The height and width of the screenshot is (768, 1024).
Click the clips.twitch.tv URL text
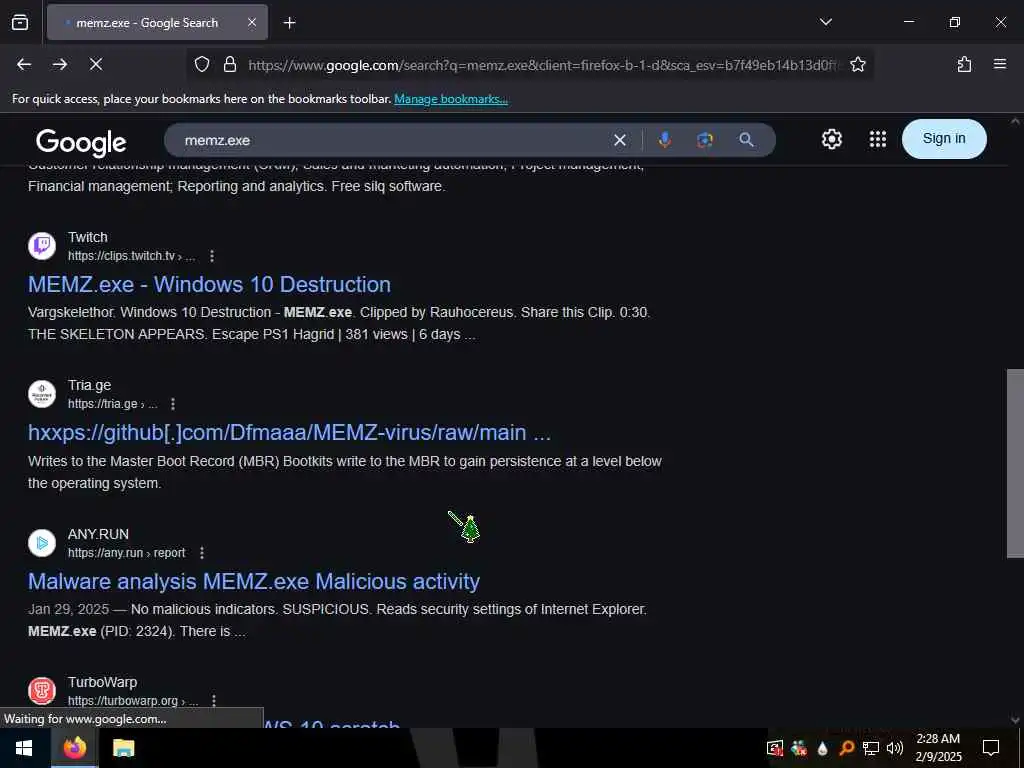(131, 256)
